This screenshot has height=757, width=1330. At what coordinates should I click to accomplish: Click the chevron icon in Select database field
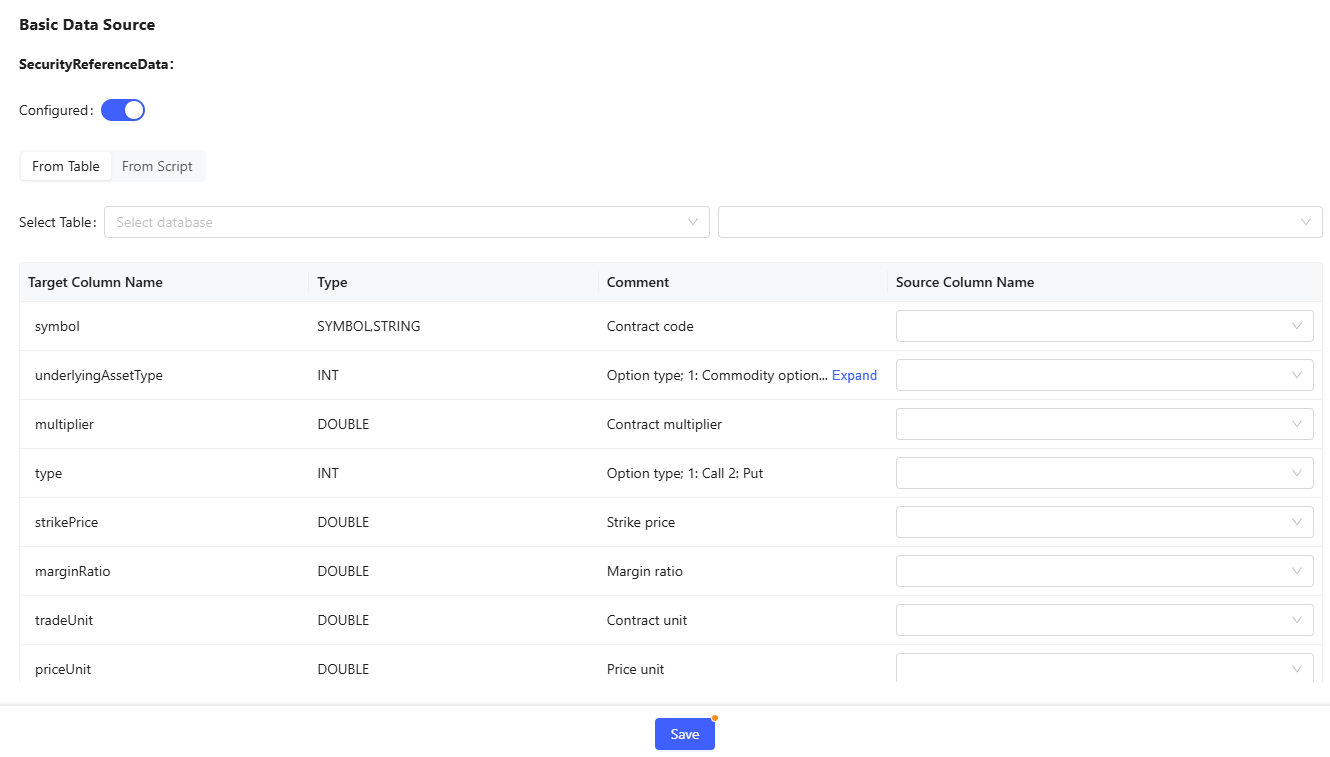693,222
